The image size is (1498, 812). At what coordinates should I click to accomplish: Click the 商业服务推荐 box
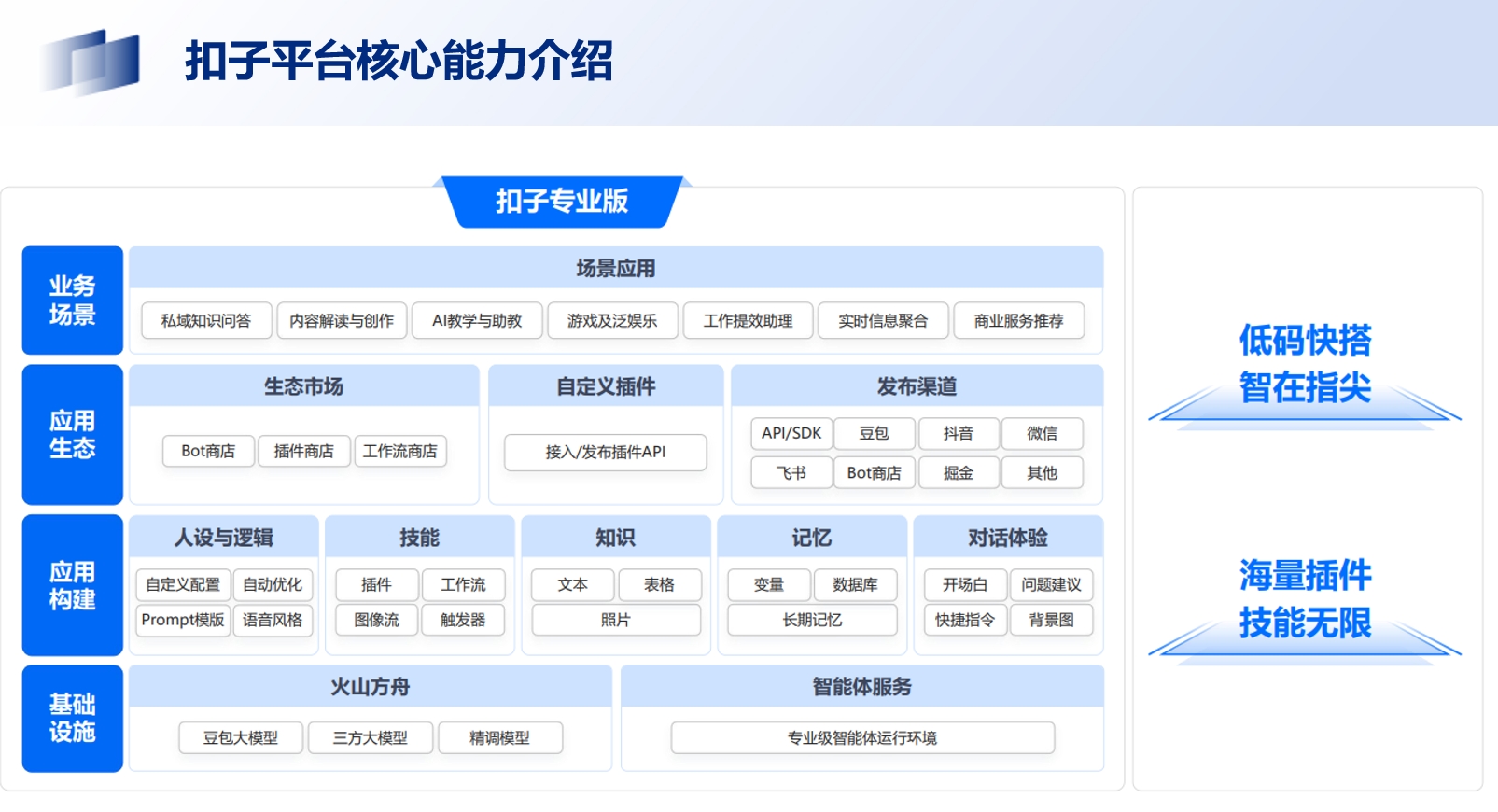click(x=1018, y=320)
